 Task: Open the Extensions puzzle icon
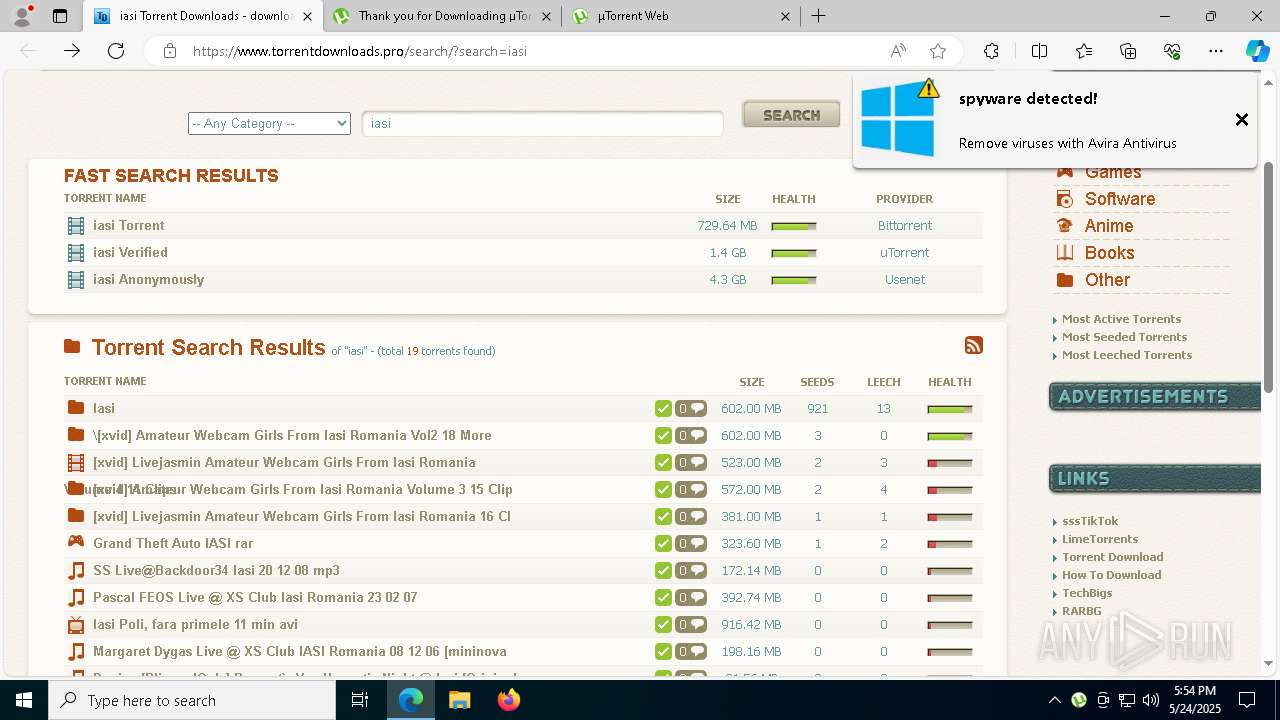pos(991,51)
